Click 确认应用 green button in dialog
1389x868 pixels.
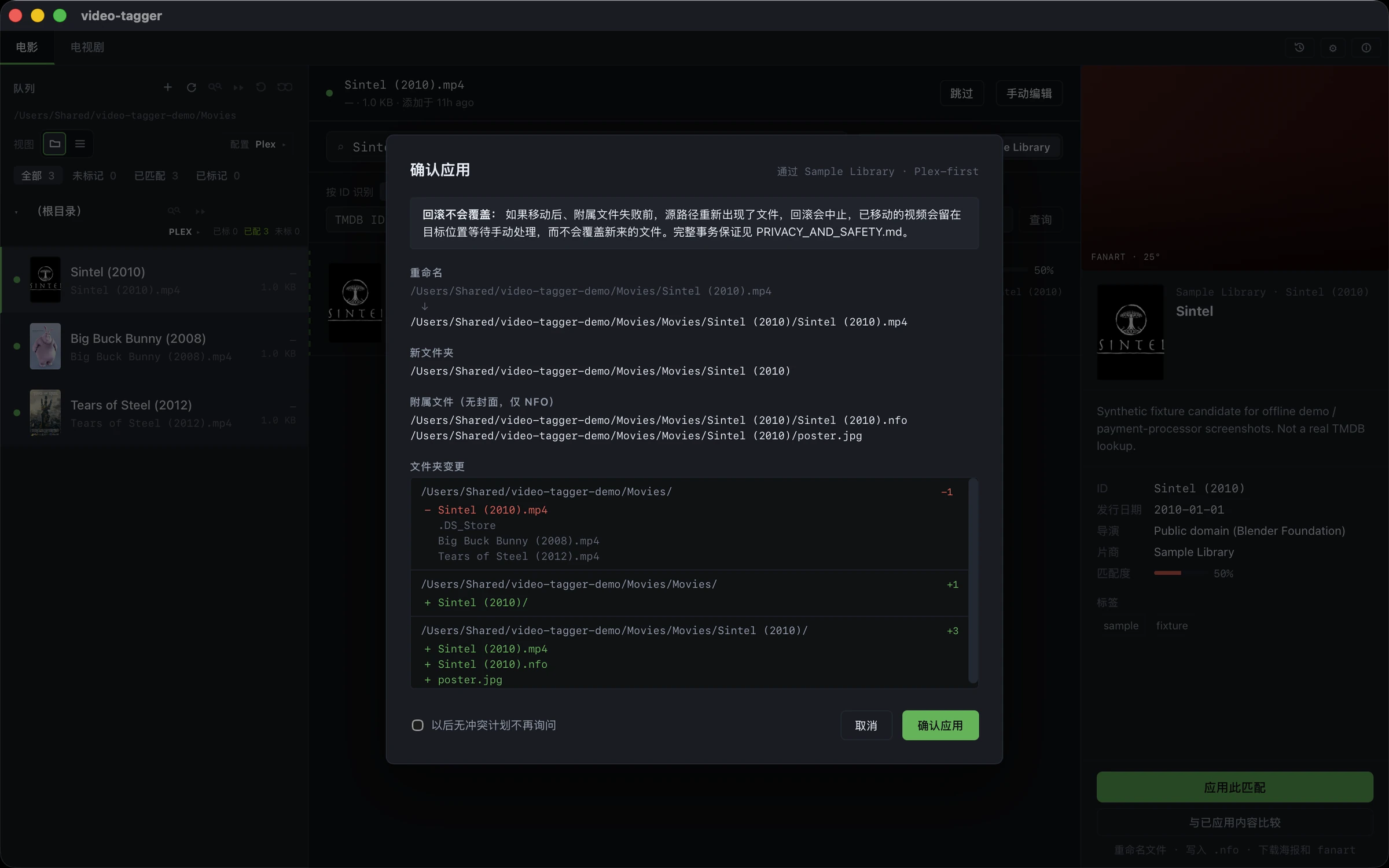coord(940,725)
